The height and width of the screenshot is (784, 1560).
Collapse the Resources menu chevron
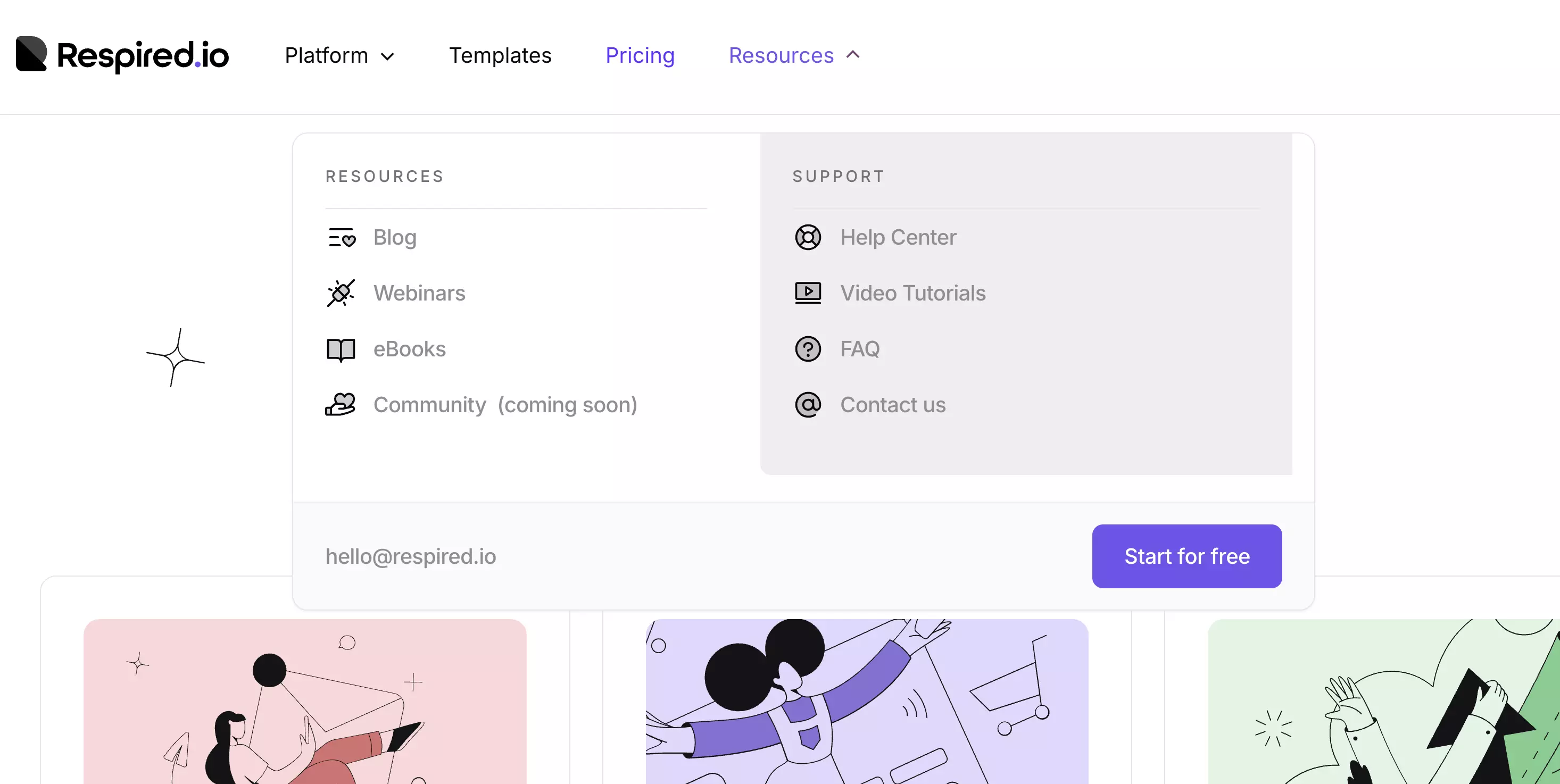tap(853, 55)
